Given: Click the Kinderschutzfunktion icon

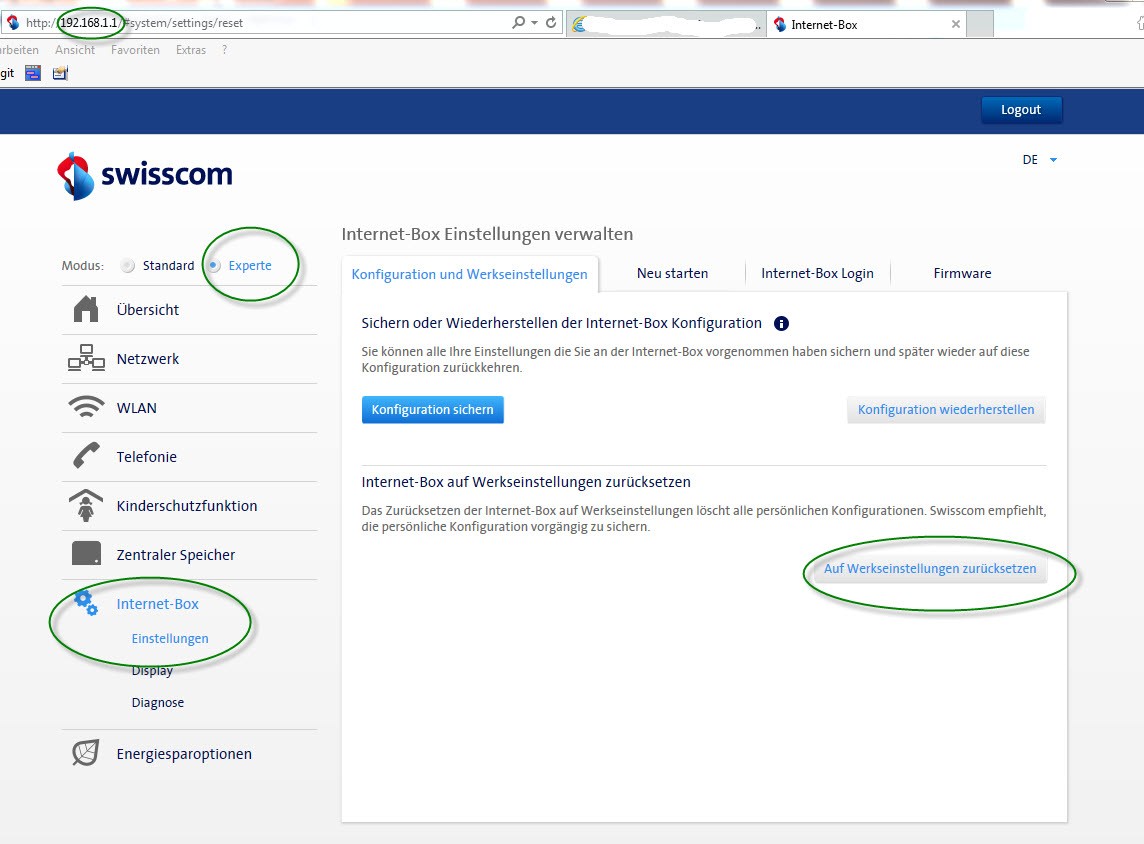Looking at the screenshot, I should 86,506.
